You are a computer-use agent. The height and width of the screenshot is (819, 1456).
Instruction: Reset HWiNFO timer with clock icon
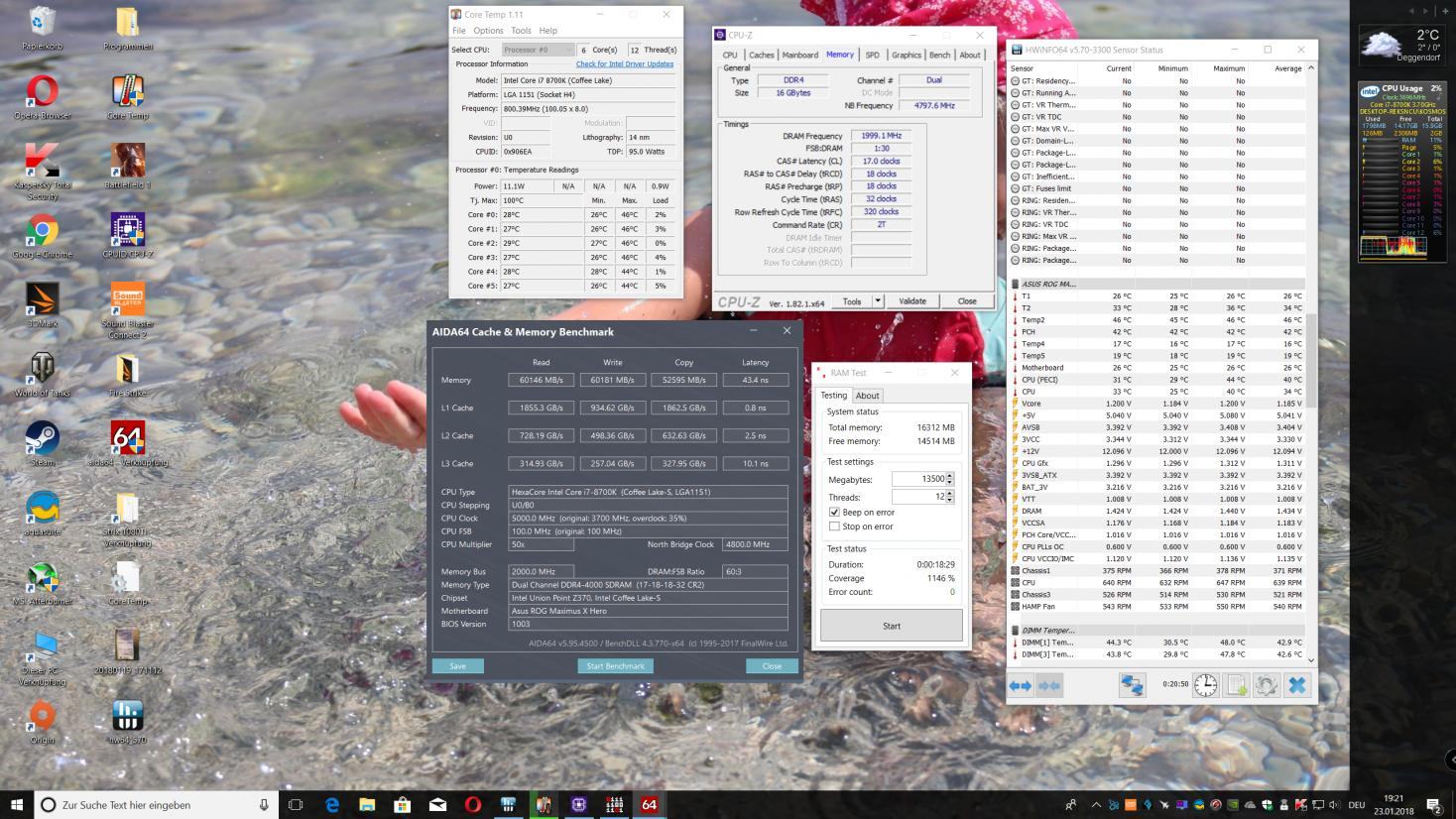(x=1205, y=685)
